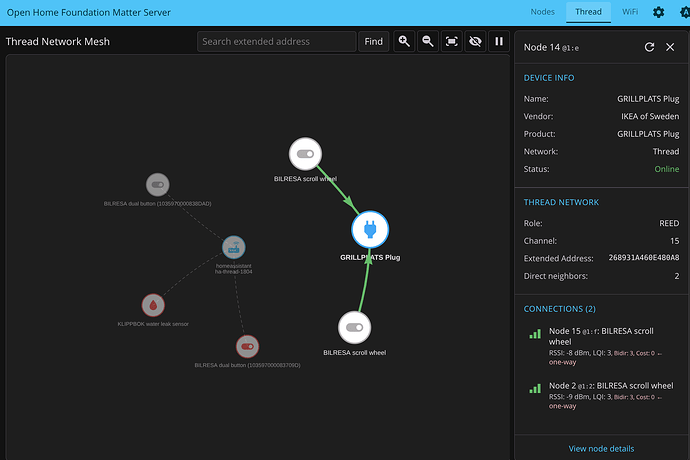Open the settings gear in header
Image resolution: width=690 pixels, height=460 pixels.
[658, 12]
